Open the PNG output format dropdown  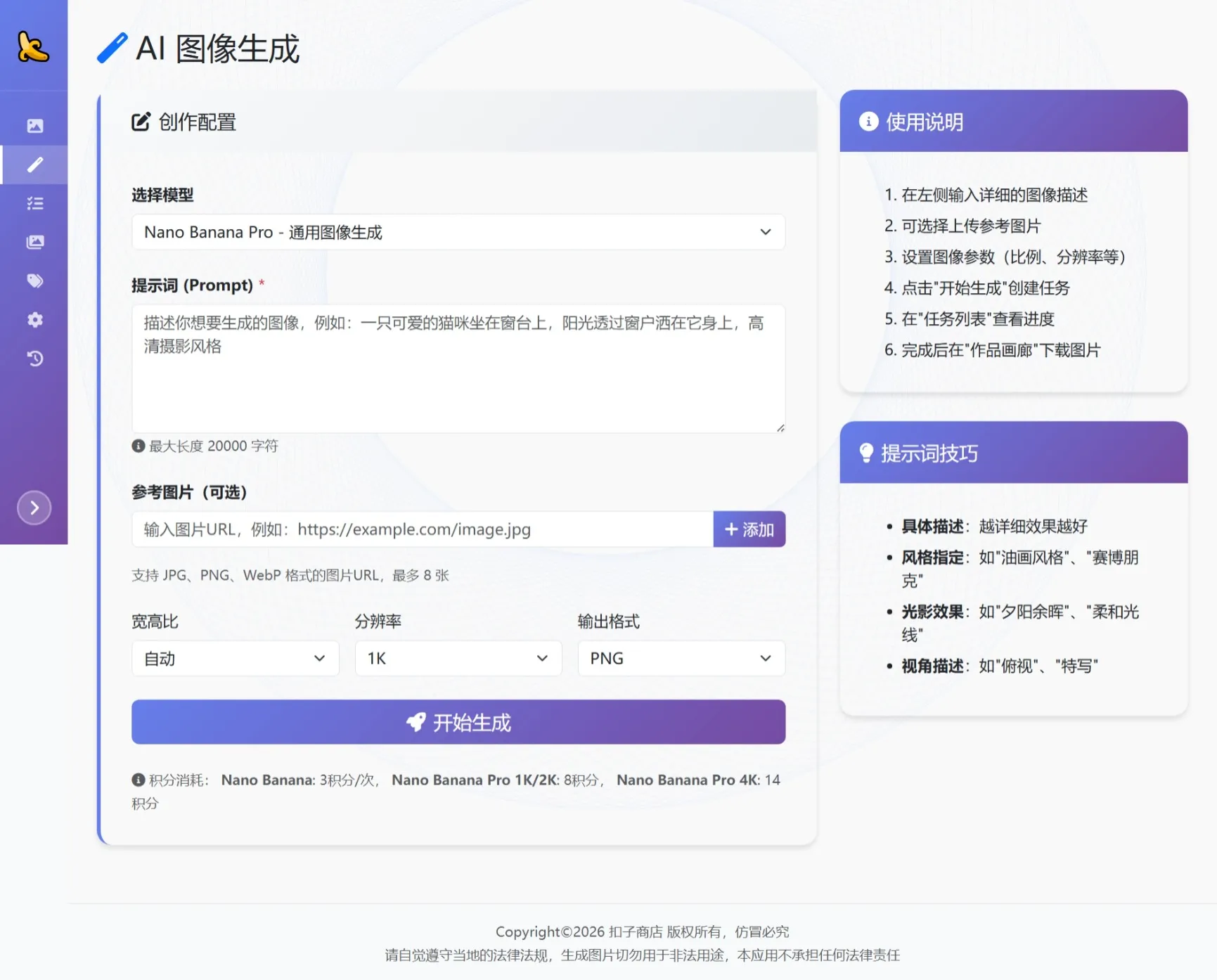point(680,658)
